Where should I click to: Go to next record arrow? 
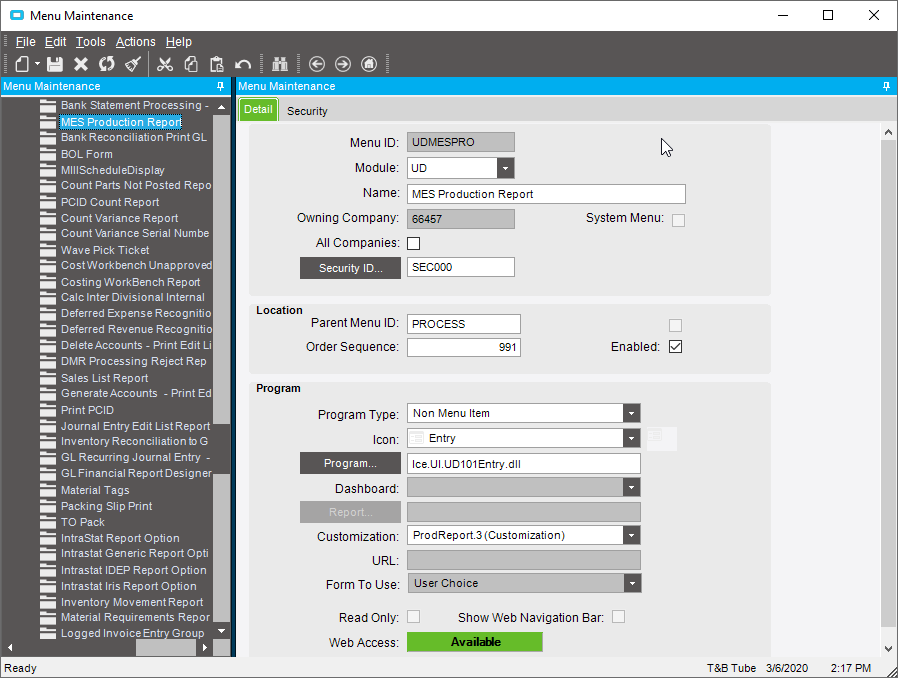pos(342,64)
